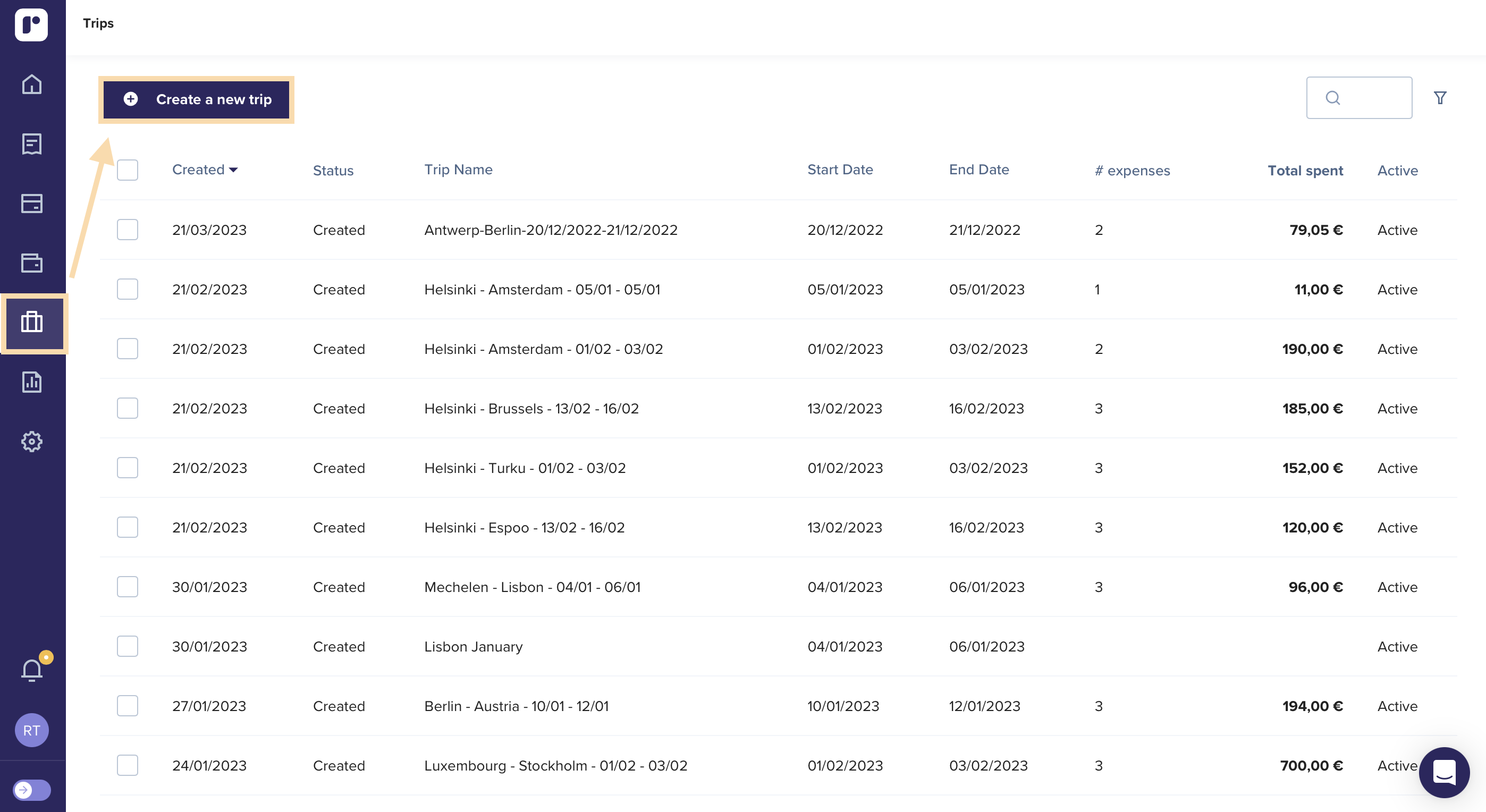Open trip Luxembourg - Stockholm - 01/02 - 03/02
Viewport: 1486px width, 812px height.
(x=555, y=765)
